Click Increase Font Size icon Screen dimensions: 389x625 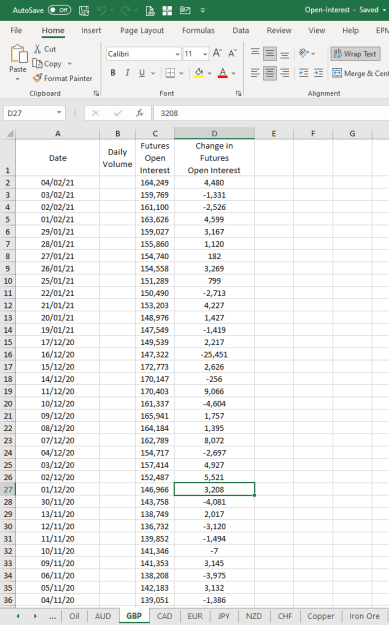click(x=217, y=53)
